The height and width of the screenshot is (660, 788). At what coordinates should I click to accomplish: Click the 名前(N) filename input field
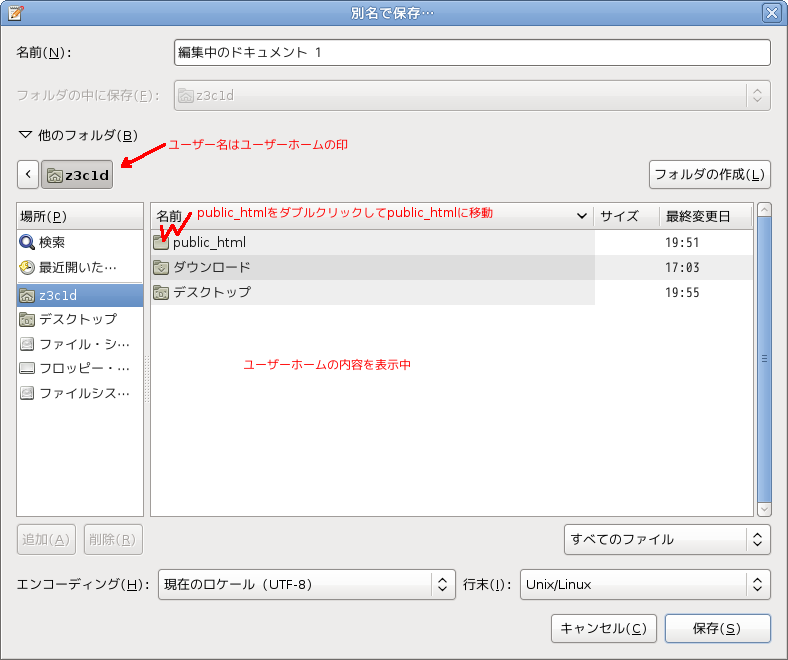tap(472, 52)
